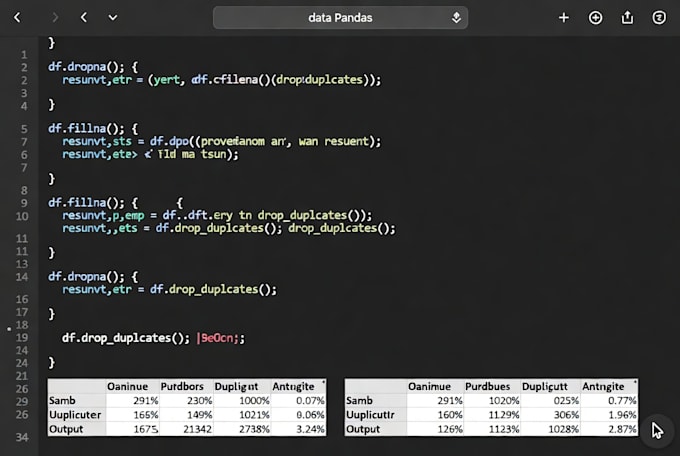Expand the down chevron menu in toolbar
The image size is (680, 456).
(x=113, y=18)
